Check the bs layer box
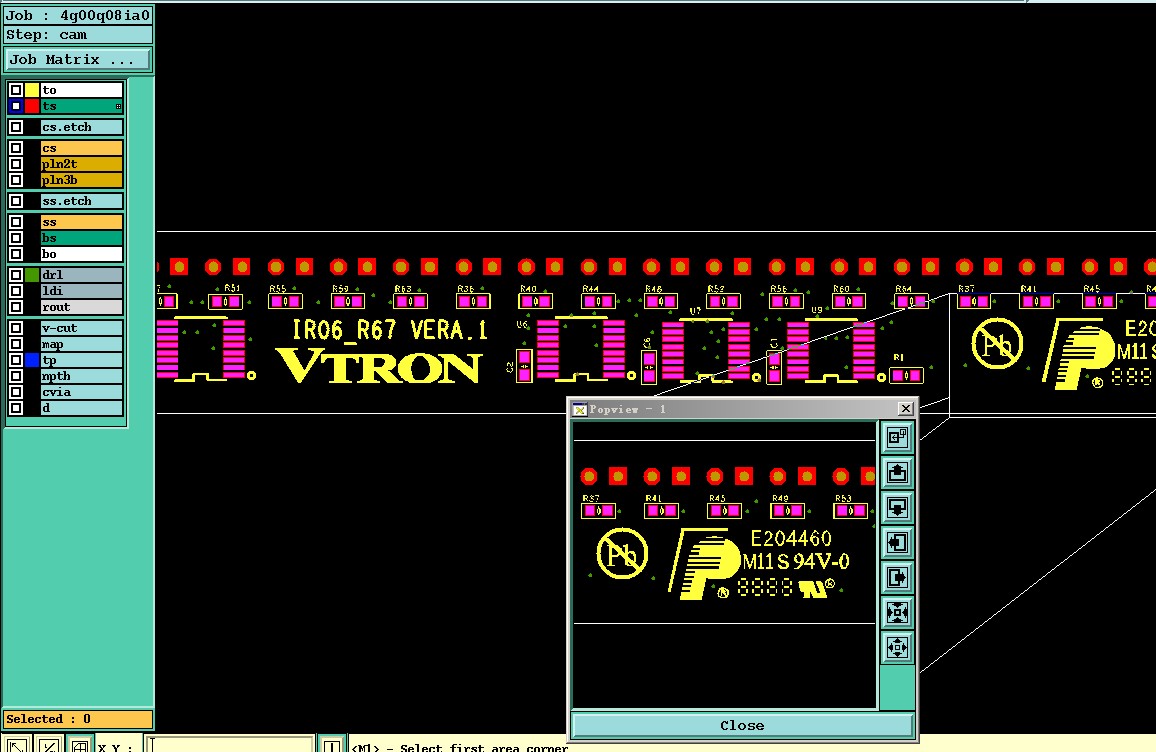 16,238
